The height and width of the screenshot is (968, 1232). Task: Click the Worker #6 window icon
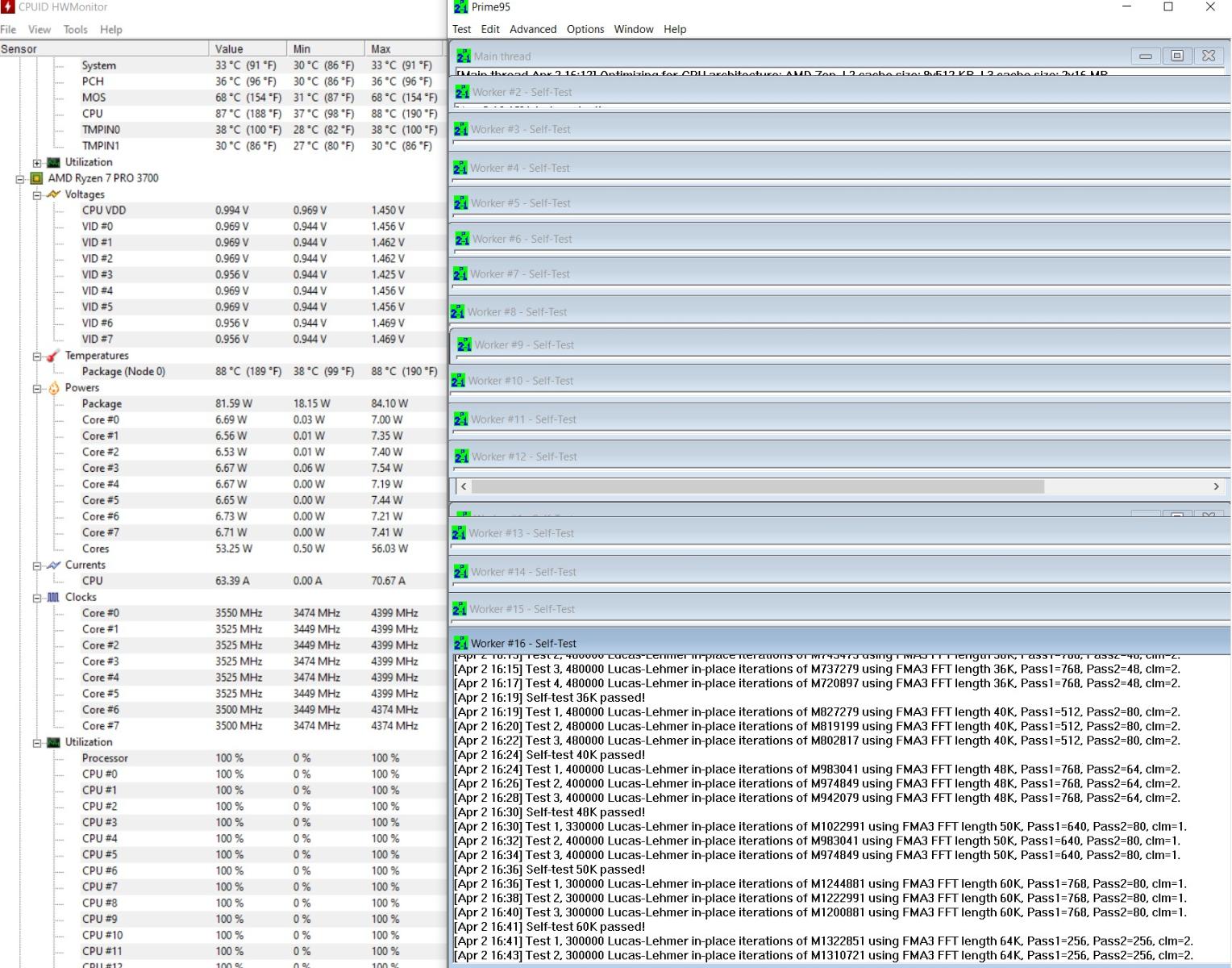(x=462, y=239)
